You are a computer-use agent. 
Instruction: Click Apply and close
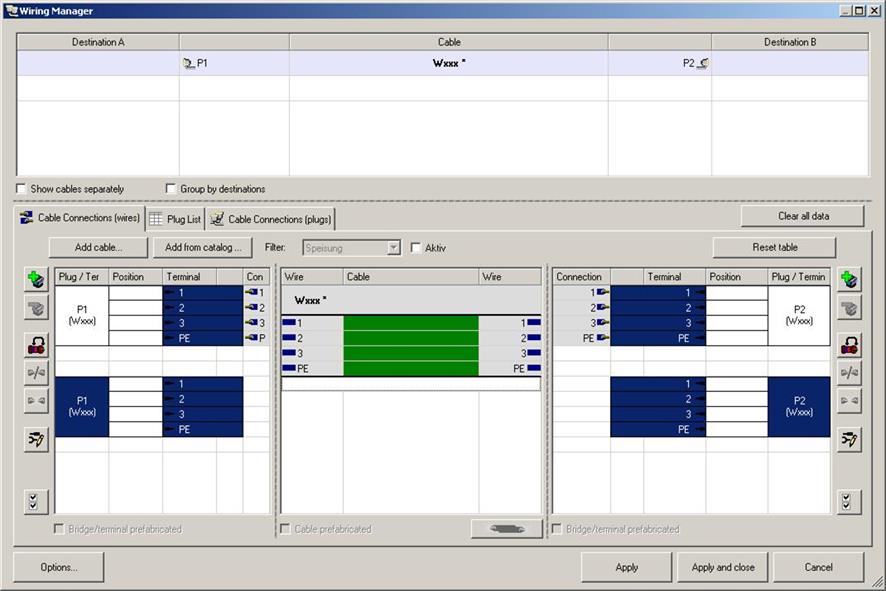[723, 567]
